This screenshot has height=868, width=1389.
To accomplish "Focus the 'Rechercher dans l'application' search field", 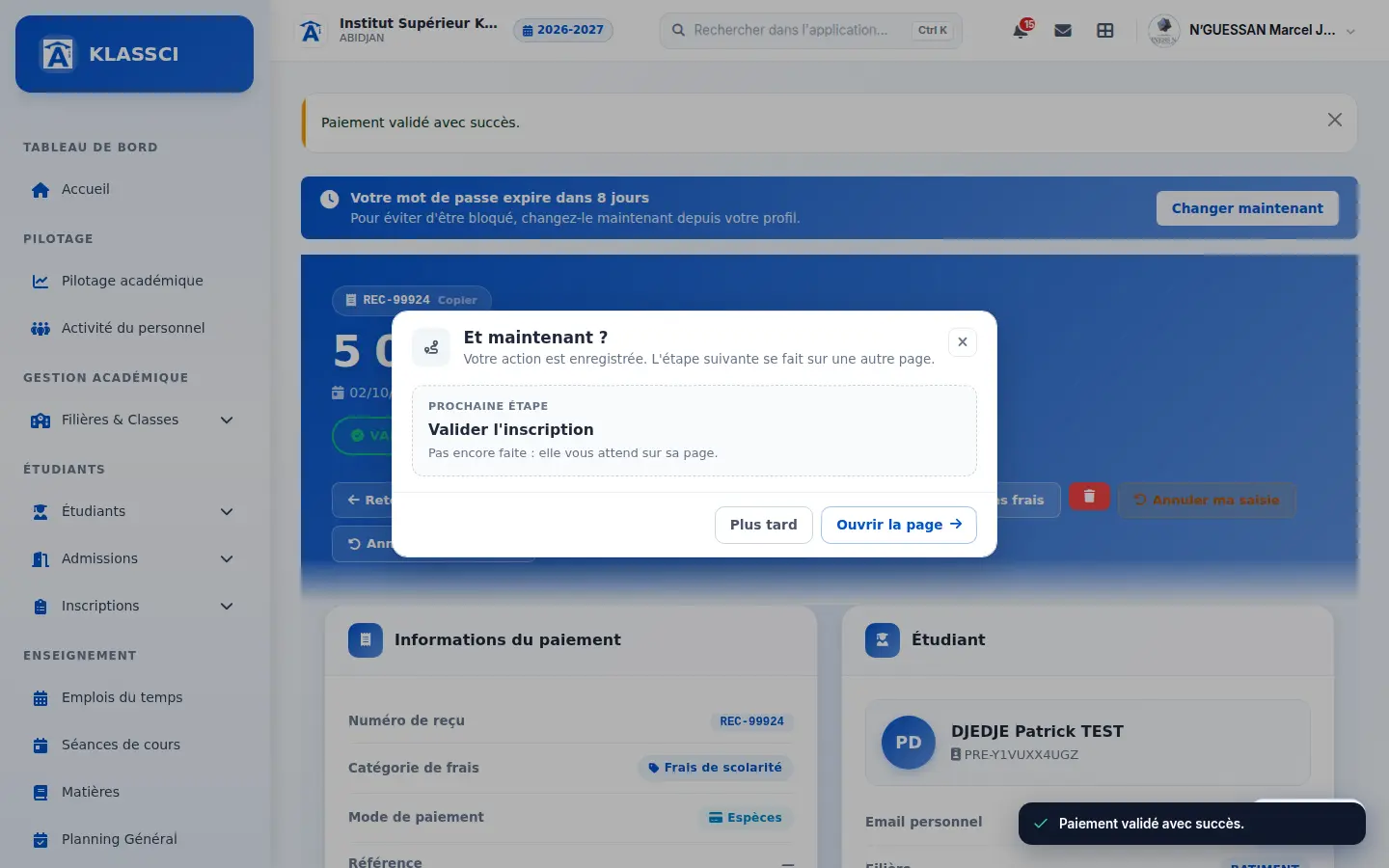I will (810, 30).
